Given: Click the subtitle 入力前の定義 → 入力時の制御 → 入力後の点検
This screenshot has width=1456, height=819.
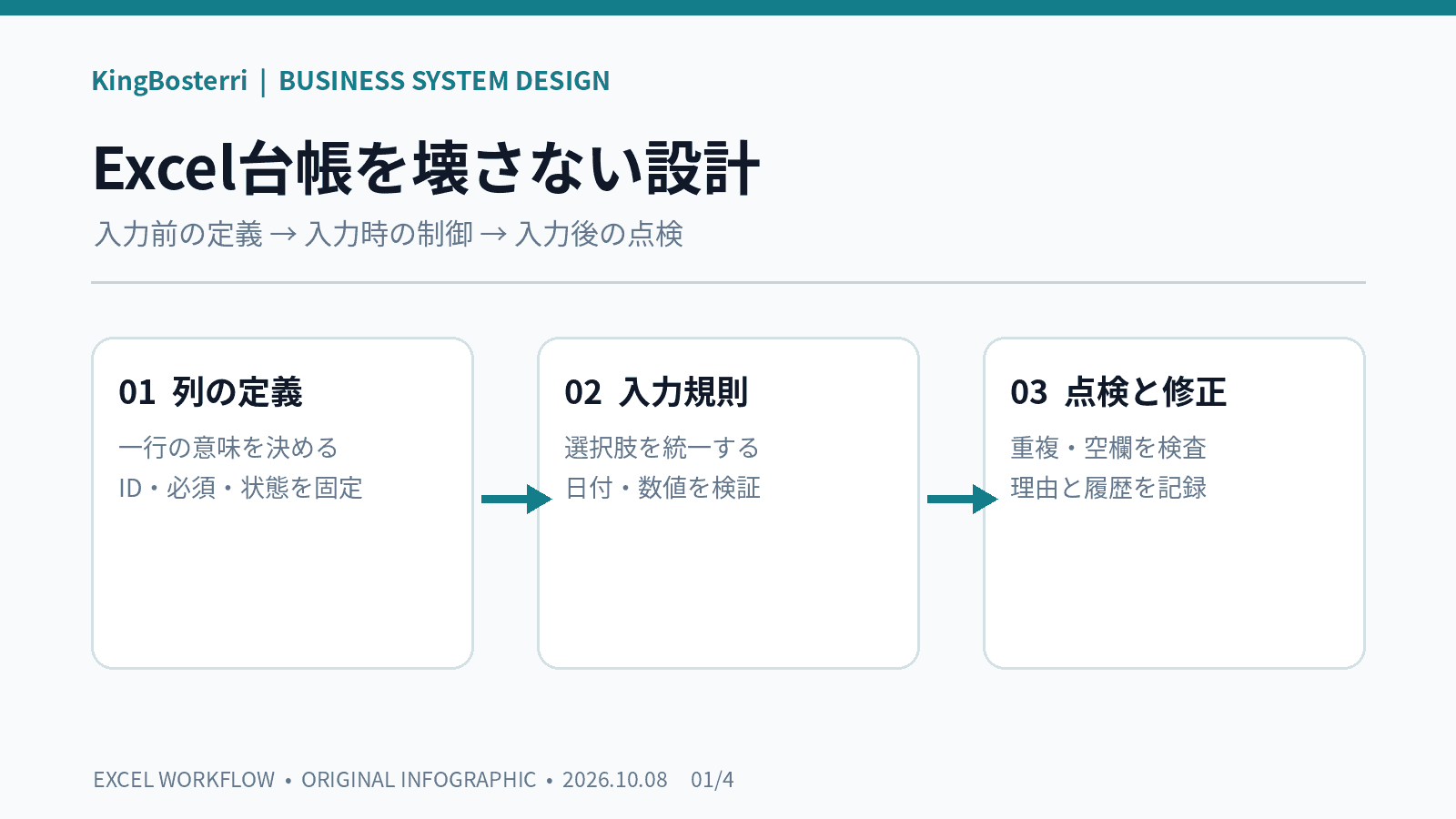Looking at the screenshot, I should click(389, 234).
